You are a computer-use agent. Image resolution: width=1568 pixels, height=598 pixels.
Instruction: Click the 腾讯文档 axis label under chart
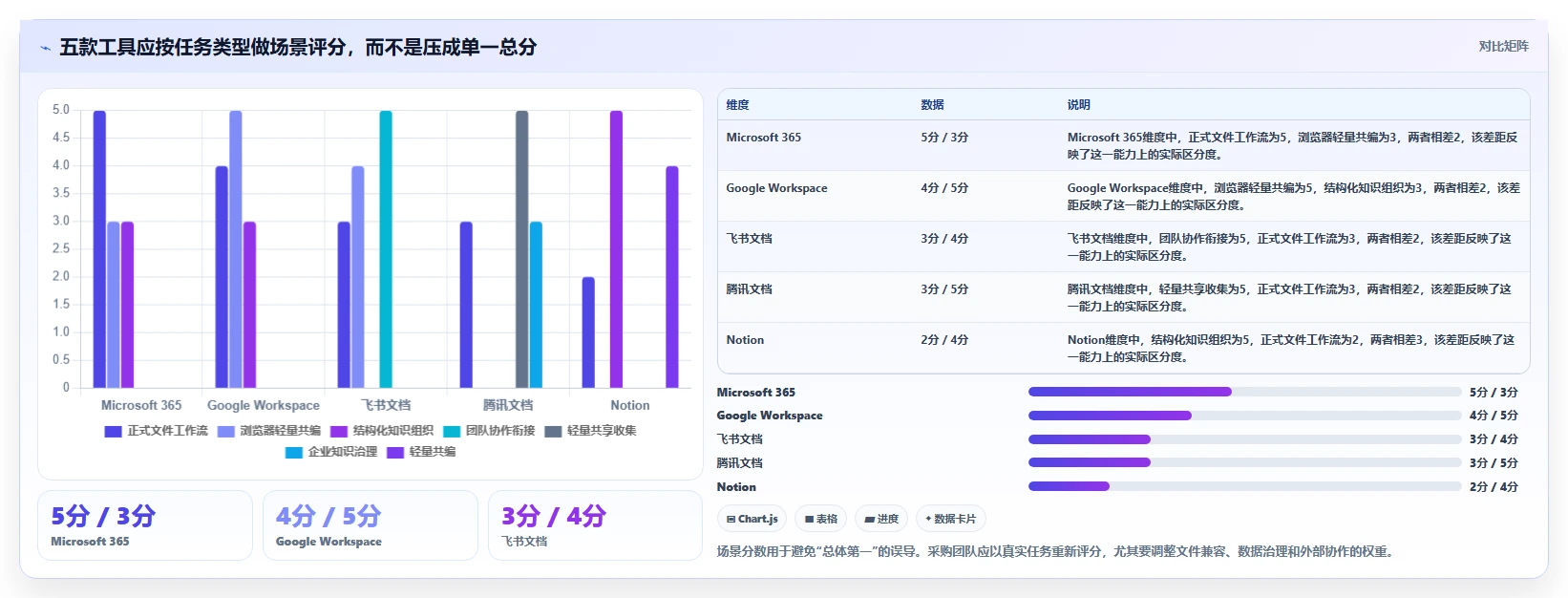pos(508,405)
